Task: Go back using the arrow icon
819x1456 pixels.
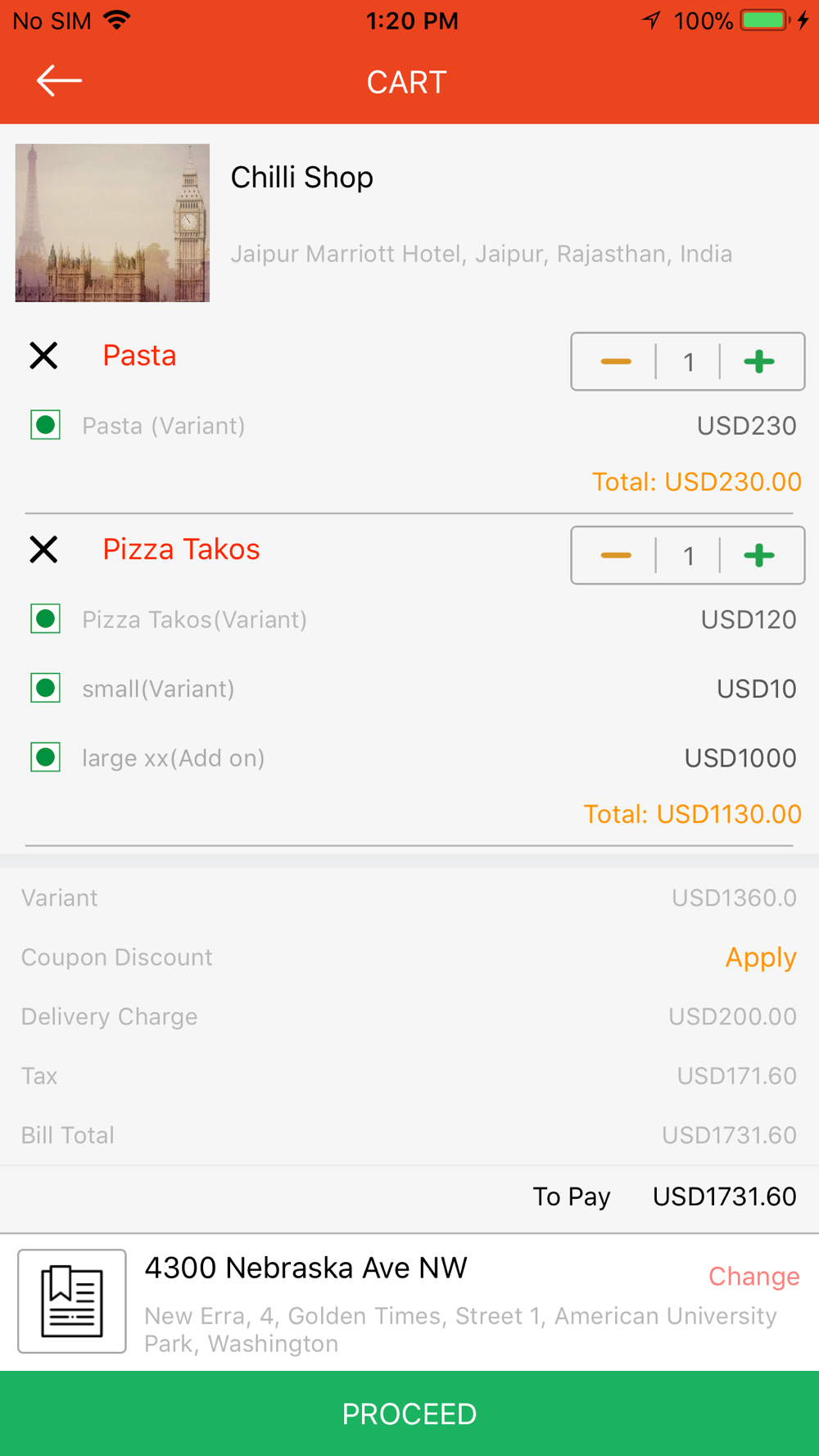Action: click(59, 80)
